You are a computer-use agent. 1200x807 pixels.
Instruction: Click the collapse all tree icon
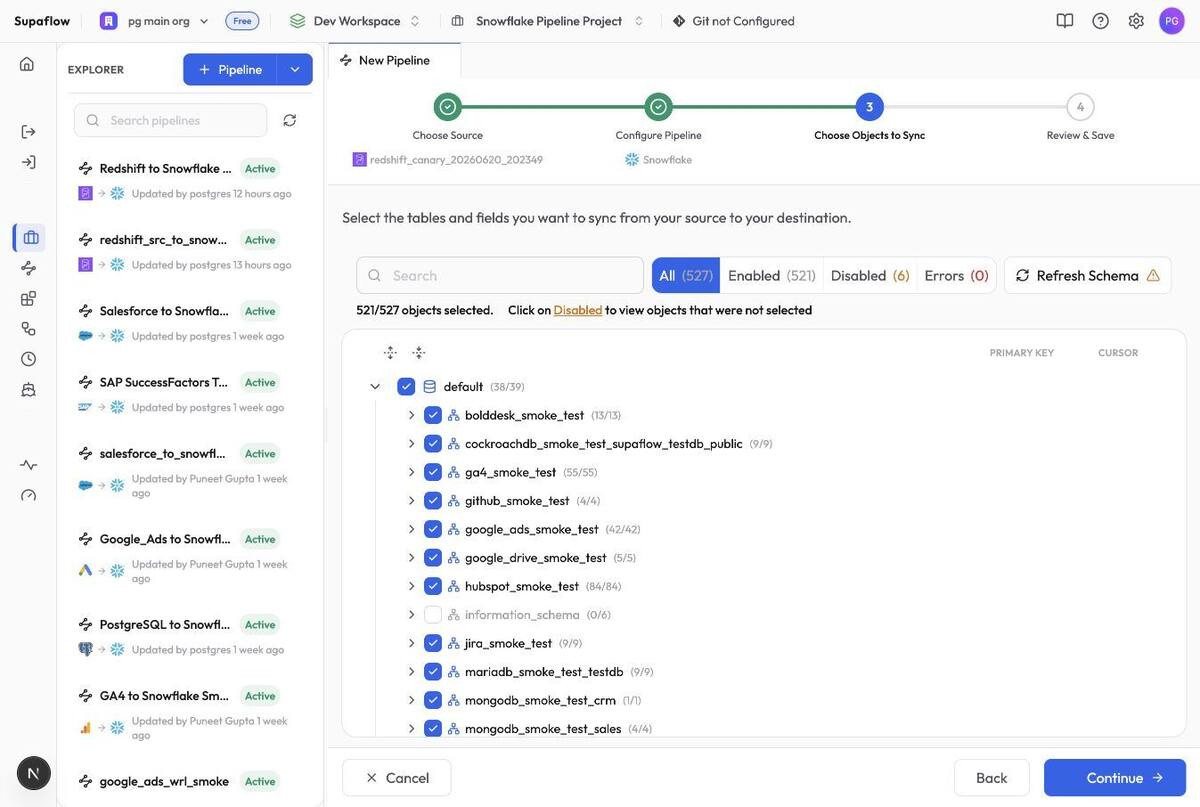click(x=419, y=353)
